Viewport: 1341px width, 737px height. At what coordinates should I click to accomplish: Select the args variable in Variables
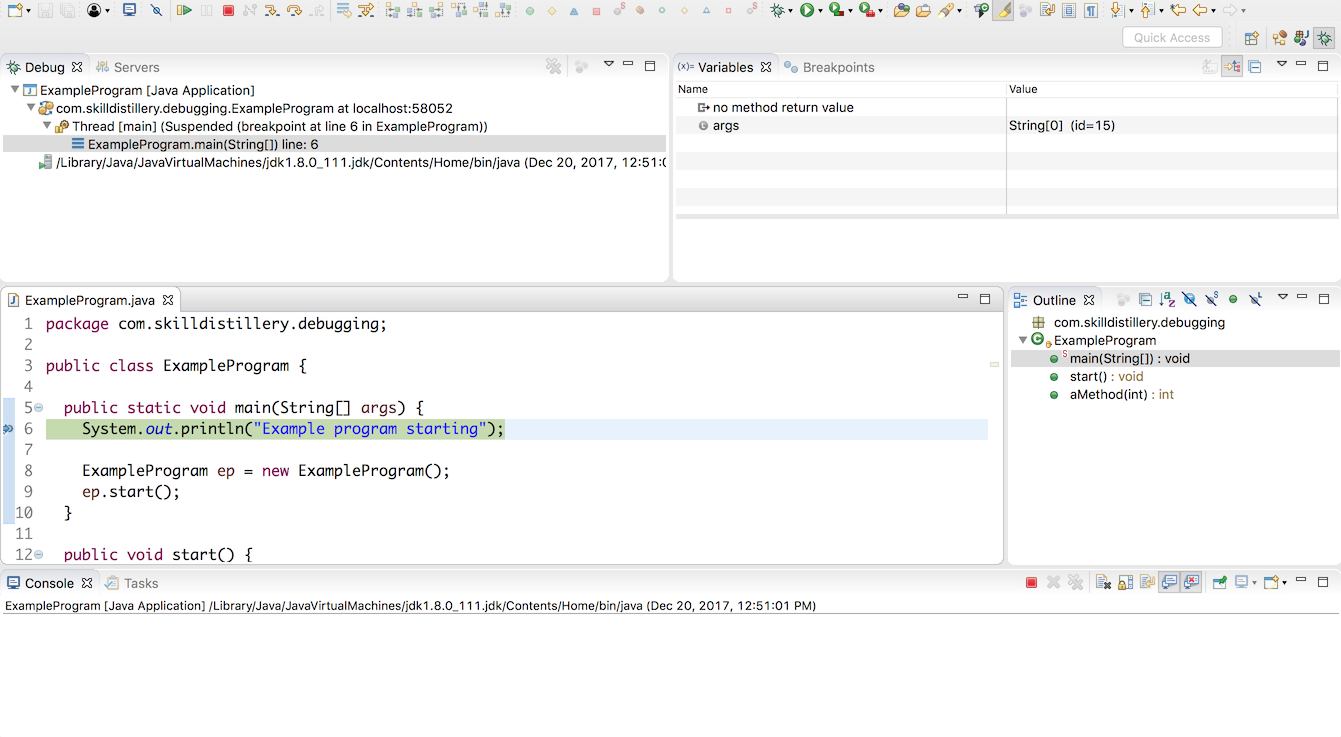point(727,125)
